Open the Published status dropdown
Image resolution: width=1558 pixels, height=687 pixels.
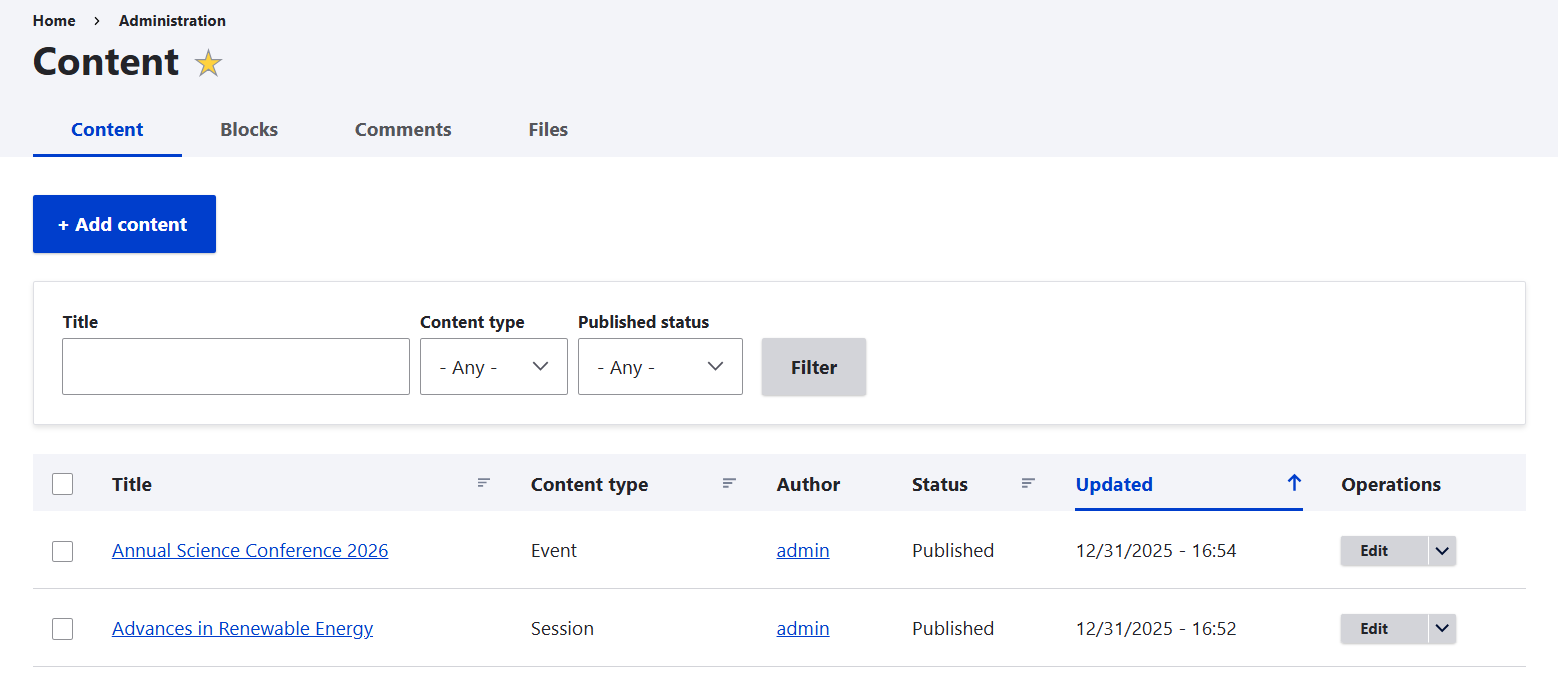click(660, 367)
